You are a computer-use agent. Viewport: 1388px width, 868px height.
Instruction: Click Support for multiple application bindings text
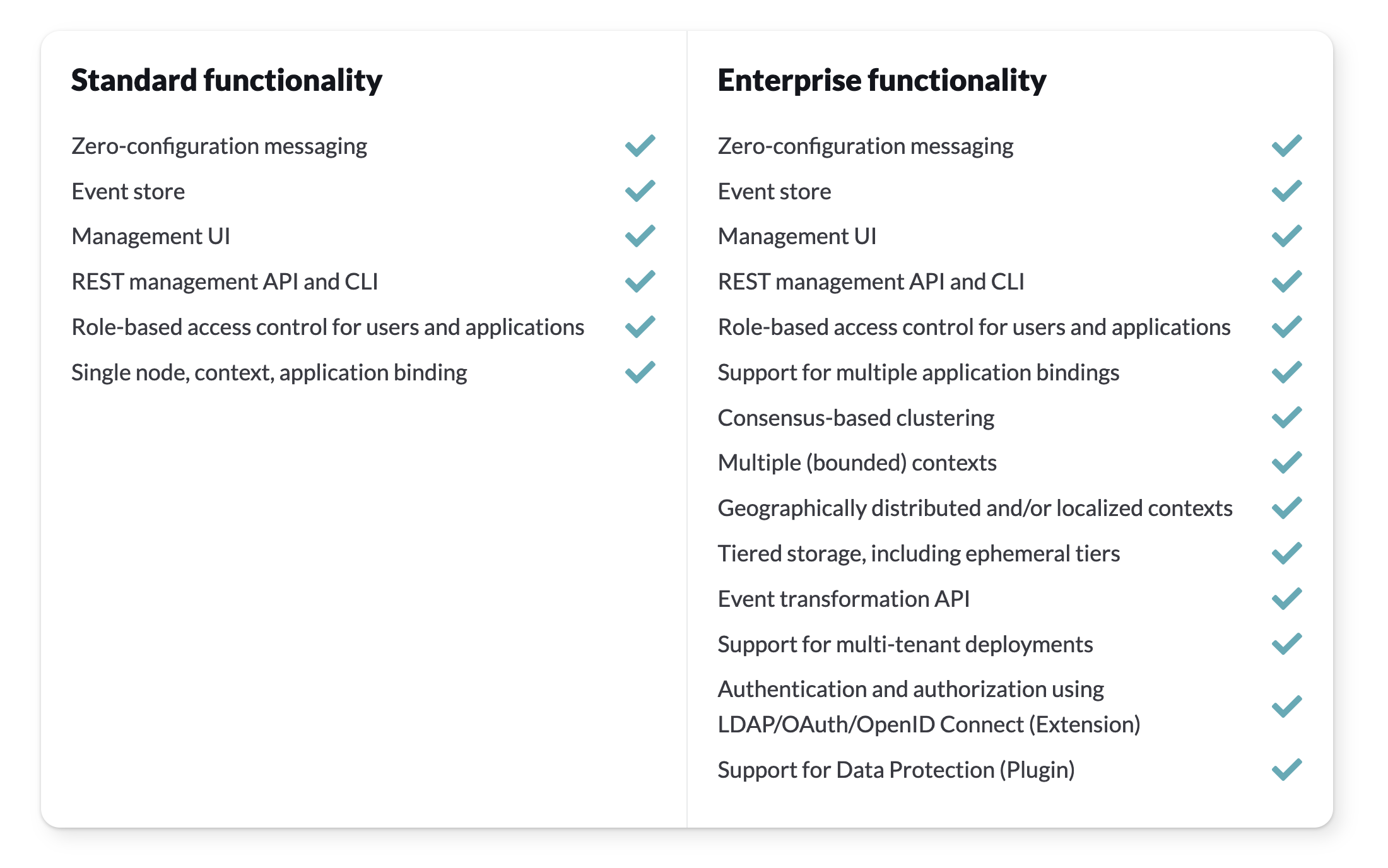(918, 373)
